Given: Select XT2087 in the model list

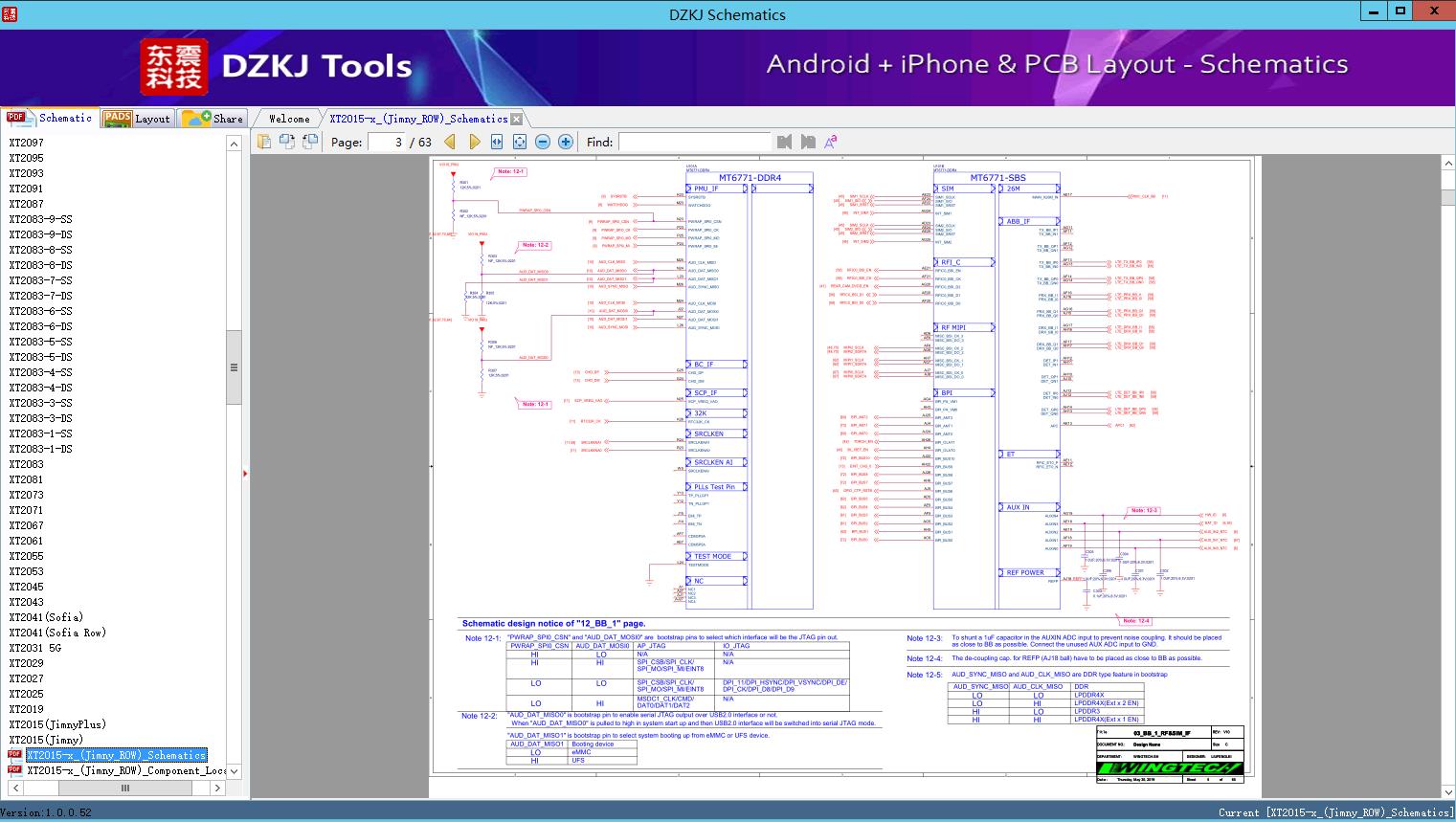Looking at the screenshot, I should [x=27, y=204].
